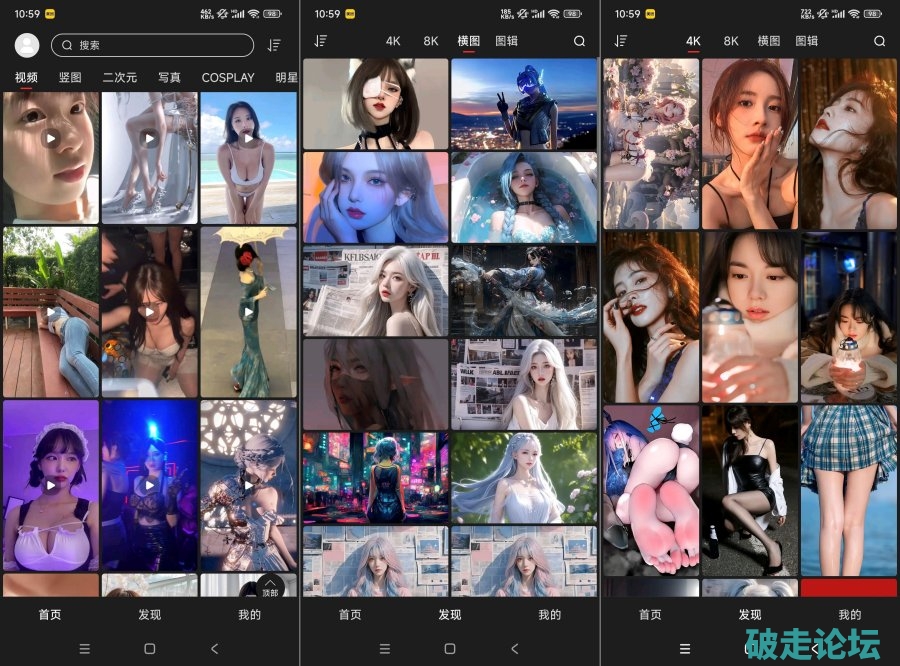Switch to the 8K tab in the middle screen

point(431,41)
